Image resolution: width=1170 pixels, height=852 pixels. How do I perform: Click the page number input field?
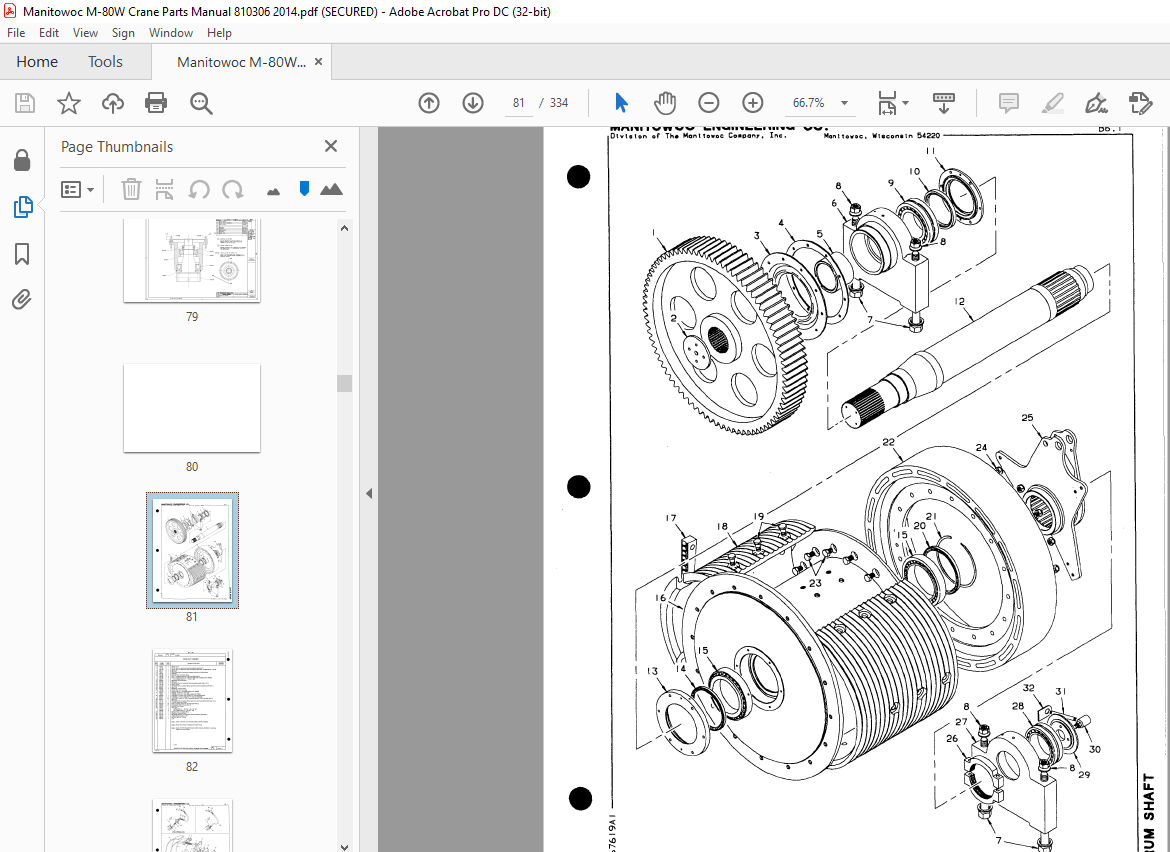click(x=519, y=103)
